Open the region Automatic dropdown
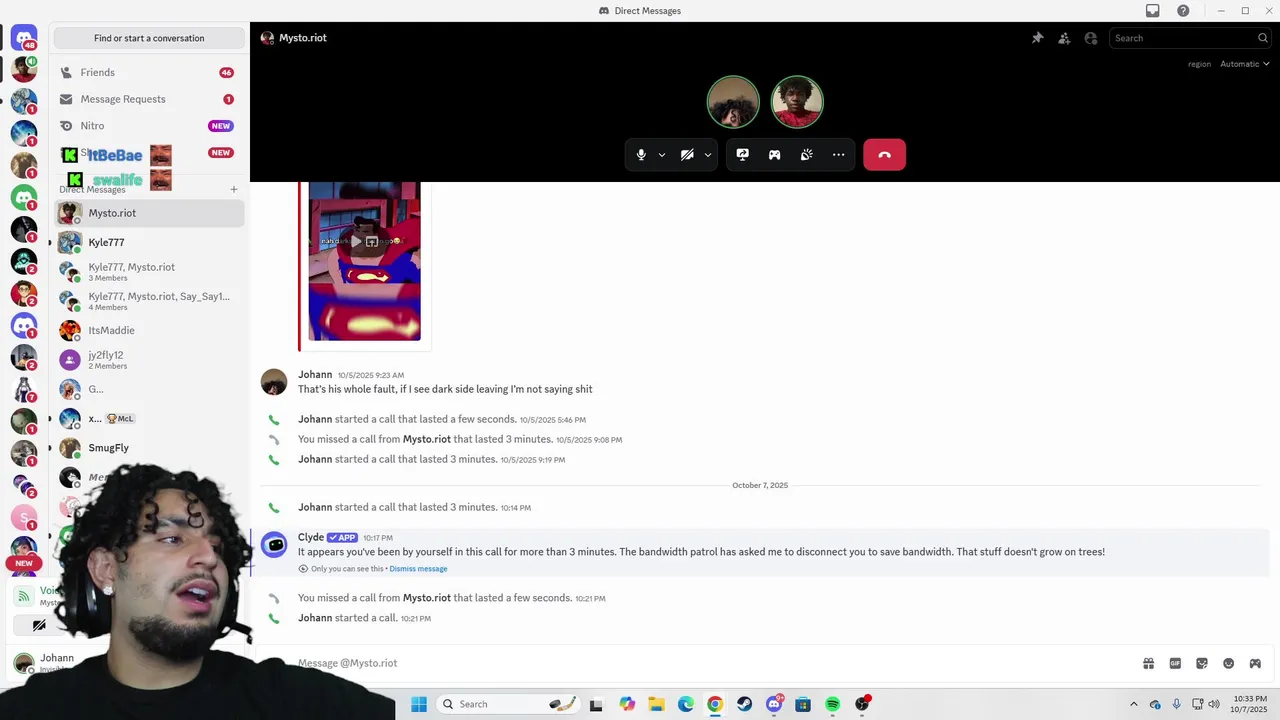Screen dimensions: 1280x720 pos(1244,64)
